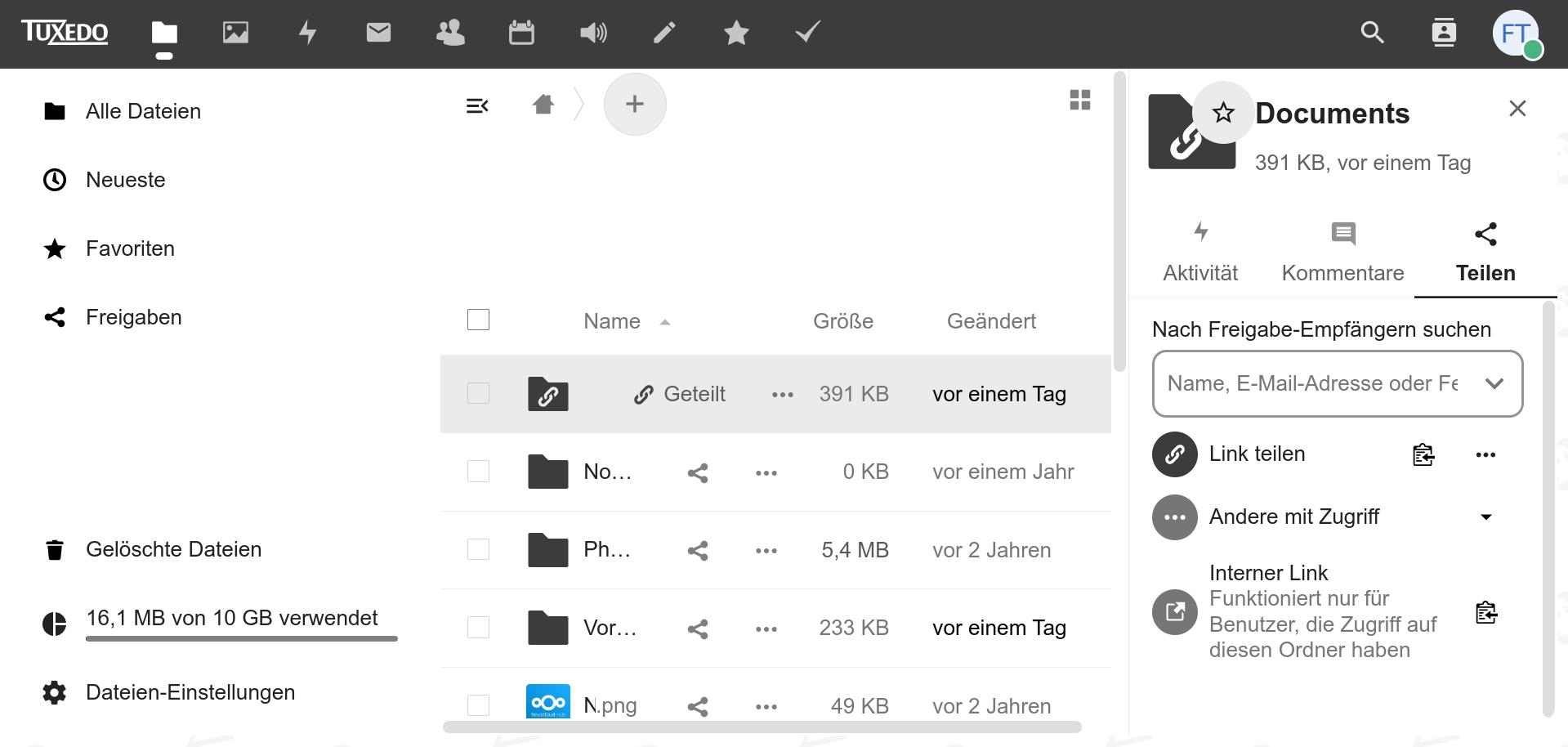
Task: Toggle the navigation collapse icon
Action: pos(477,105)
